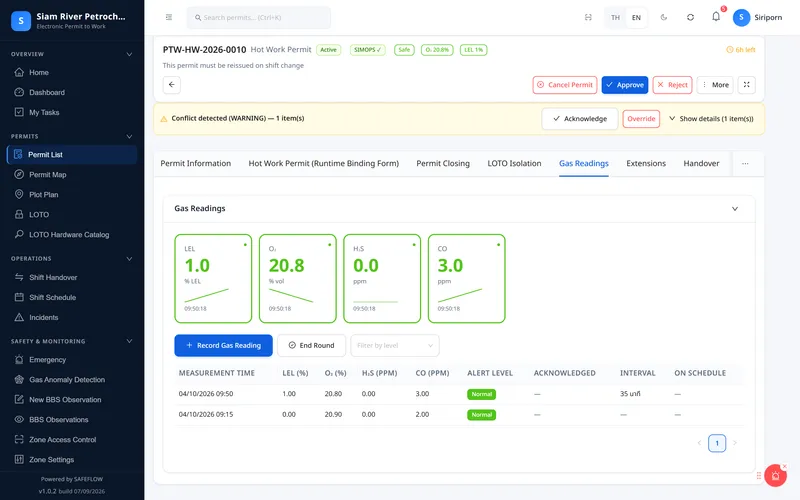Expand Show details for conflict items
This screenshot has height=500, width=800.
tap(711, 118)
